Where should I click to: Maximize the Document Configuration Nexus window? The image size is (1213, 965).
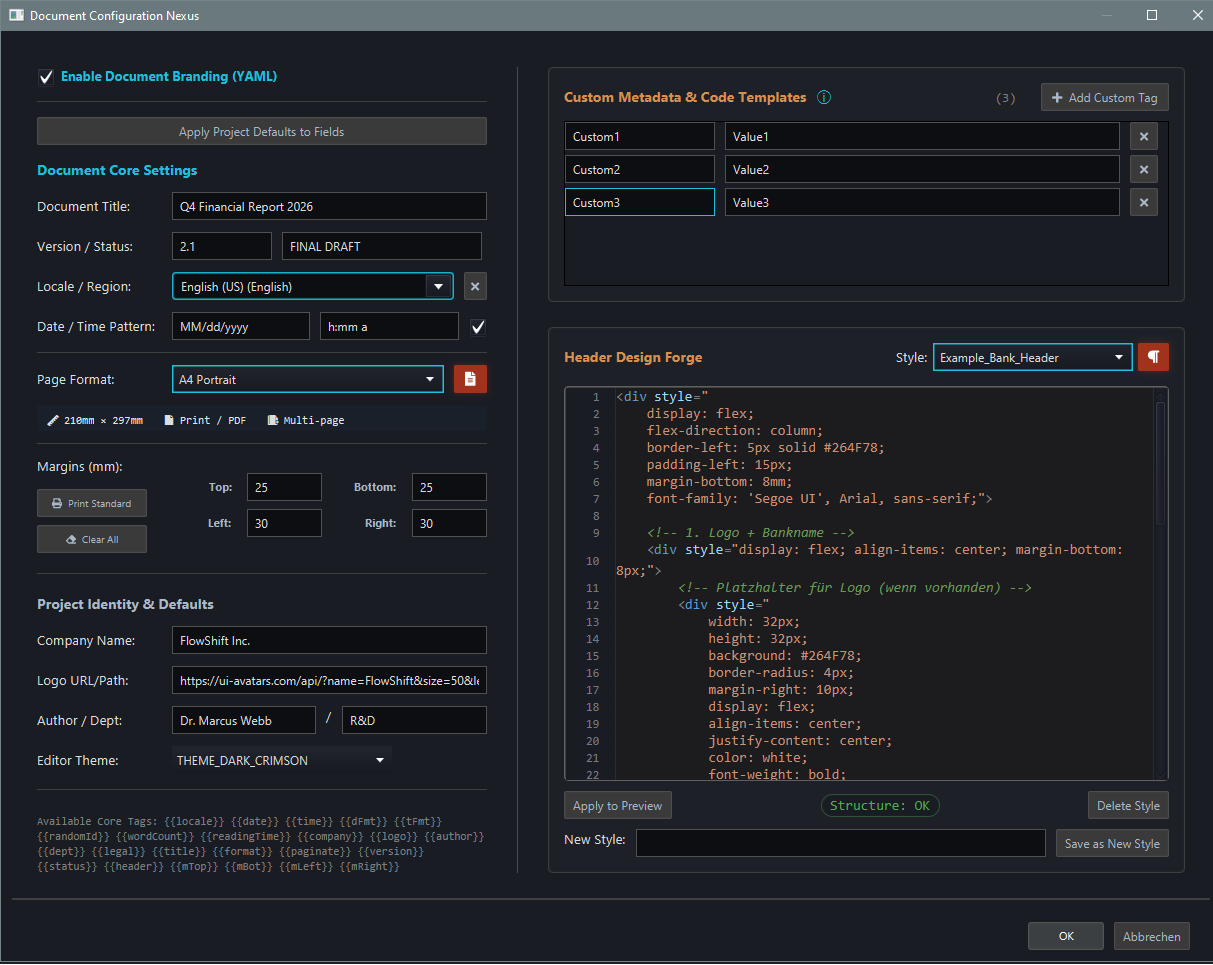(x=1152, y=15)
